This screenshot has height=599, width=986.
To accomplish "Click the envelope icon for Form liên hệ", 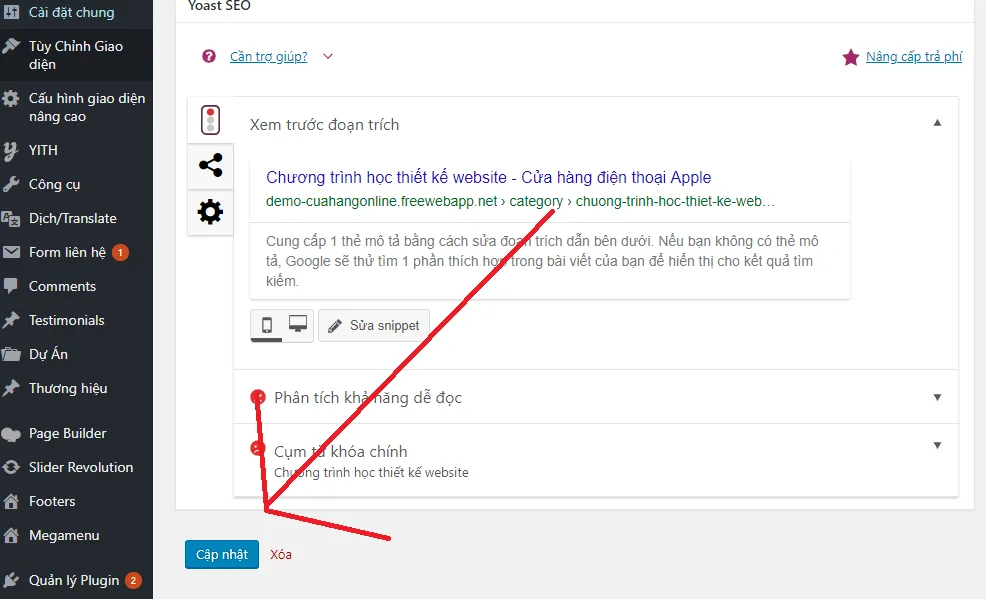I will 11,252.
